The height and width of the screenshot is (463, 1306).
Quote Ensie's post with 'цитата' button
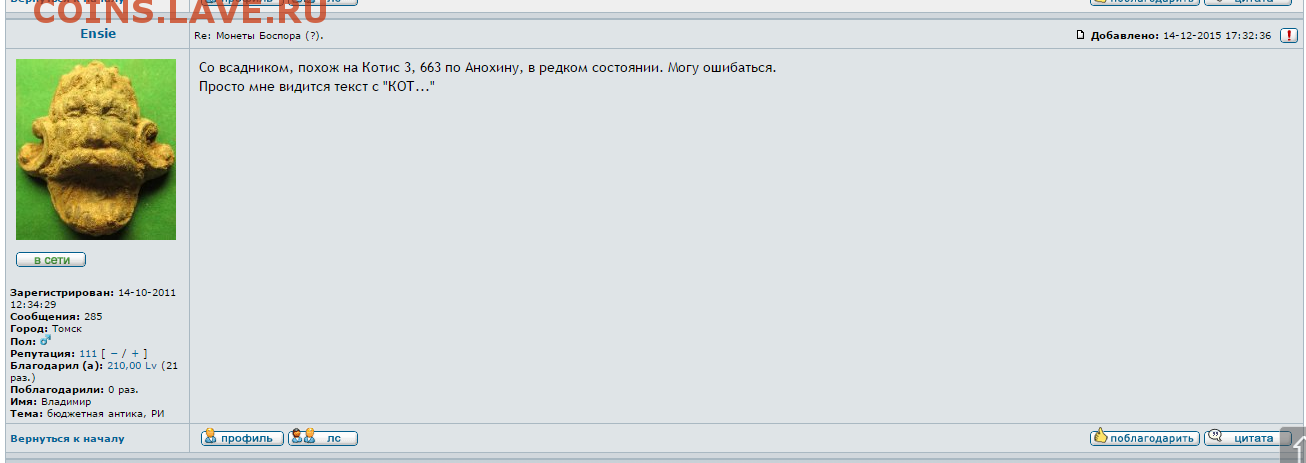(x=1247, y=437)
